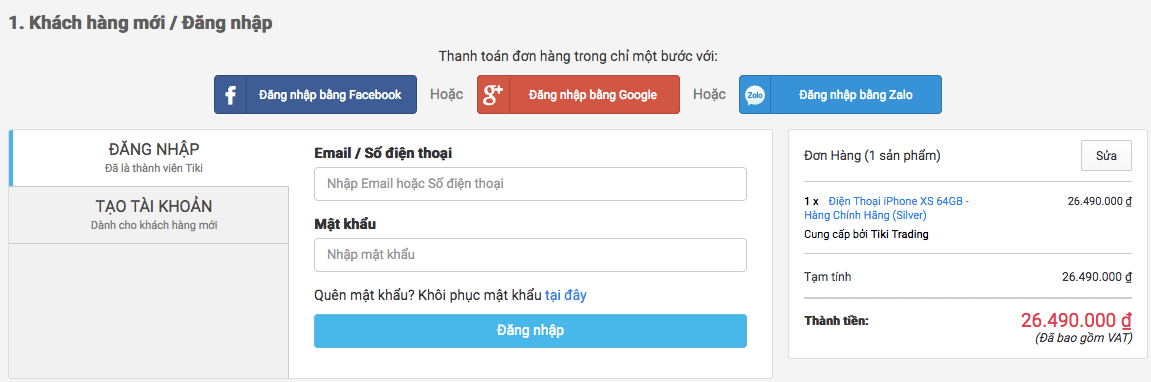This screenshot has height=382, width=1151.
Task: Click the blue Đăng nhập submit button
Action: pyautogui.click(x=531, y=331)
